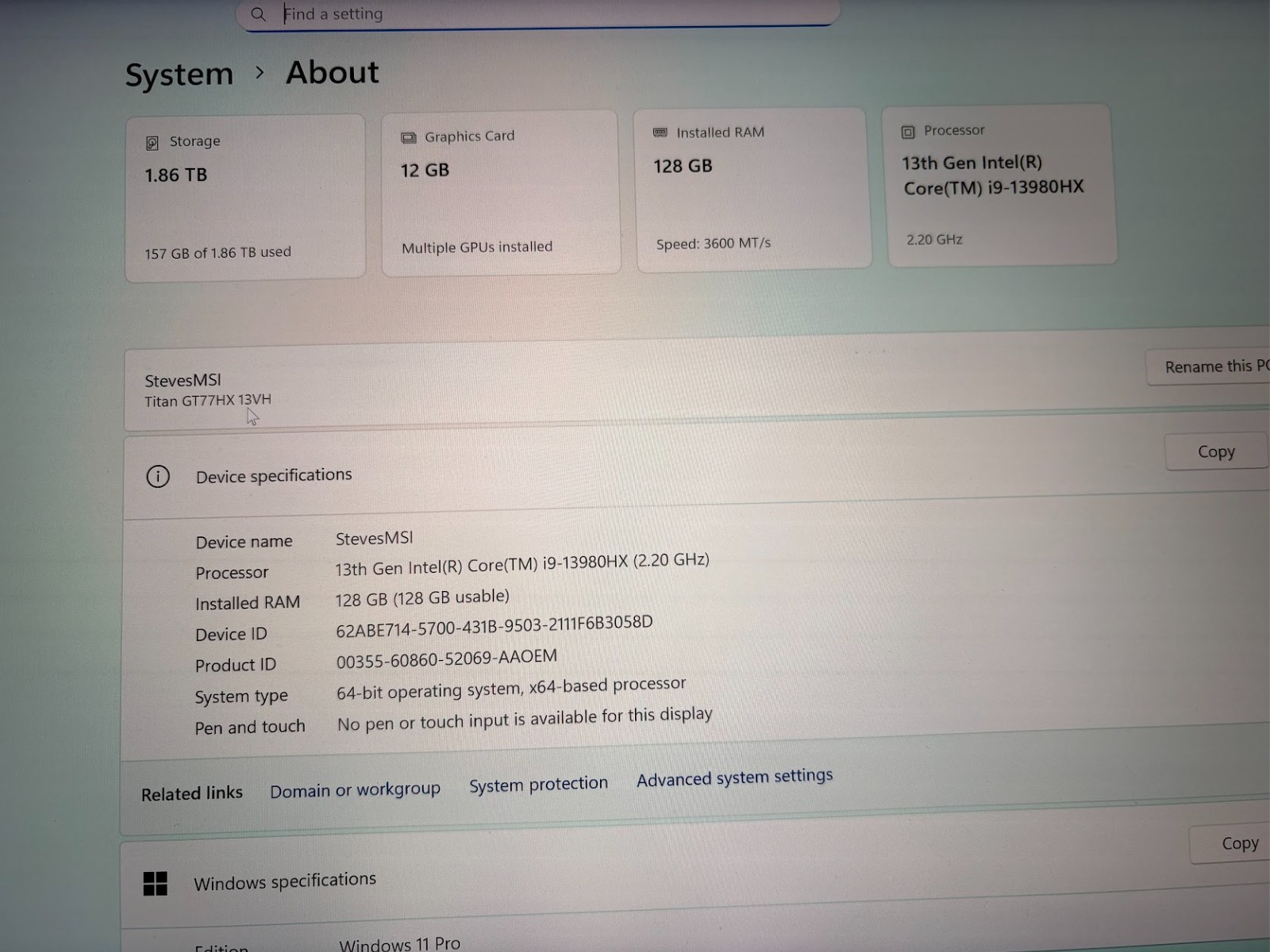Open 'Advanced system settings' link
The image size is (1270, 952).
tap(735, 777)
